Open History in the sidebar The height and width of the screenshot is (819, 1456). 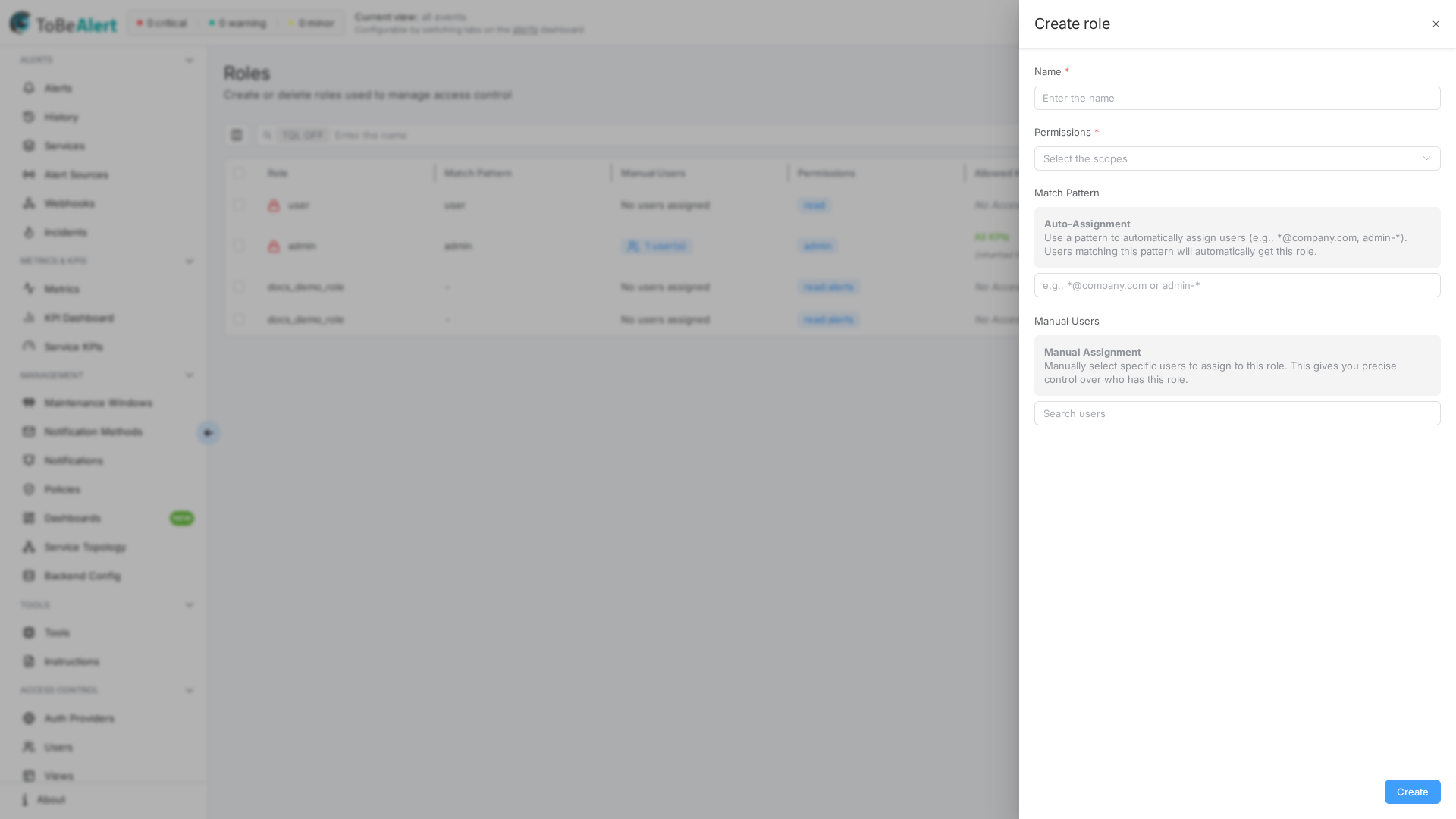click(61, 117)
